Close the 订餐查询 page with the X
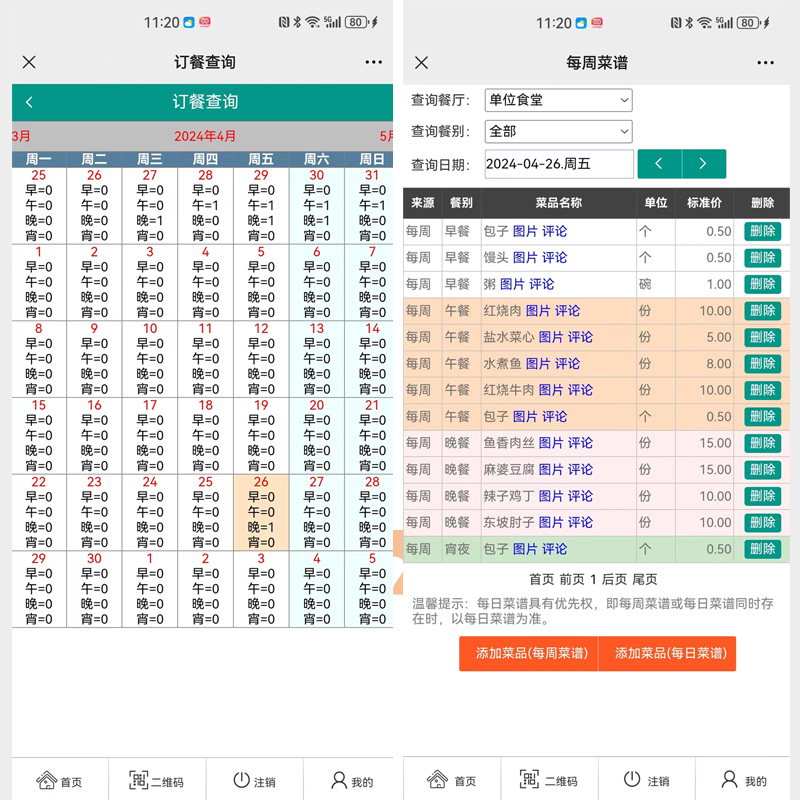The width and height of the screenshot is (800, 800). pyautogui.click(x=28, y=62)
